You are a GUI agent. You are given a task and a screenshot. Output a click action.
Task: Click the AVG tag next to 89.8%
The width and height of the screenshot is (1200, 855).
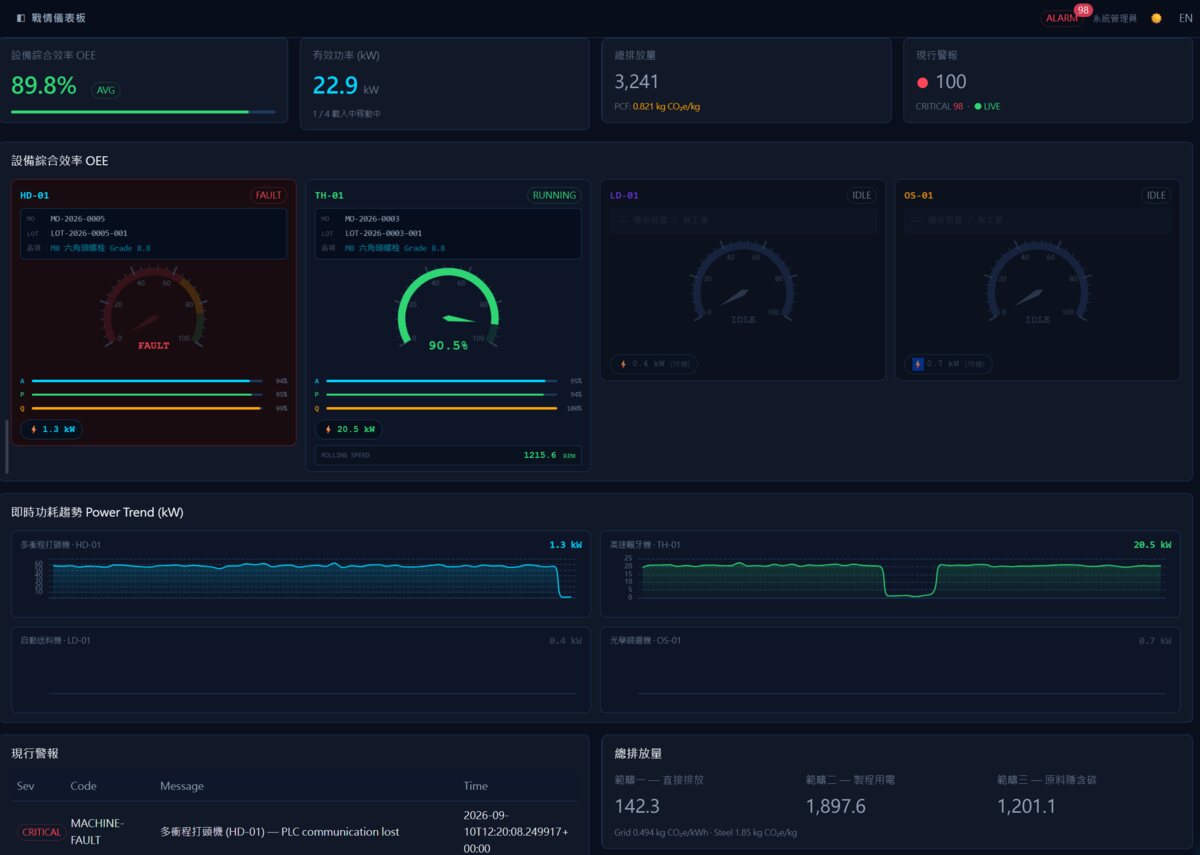[105, 90]
